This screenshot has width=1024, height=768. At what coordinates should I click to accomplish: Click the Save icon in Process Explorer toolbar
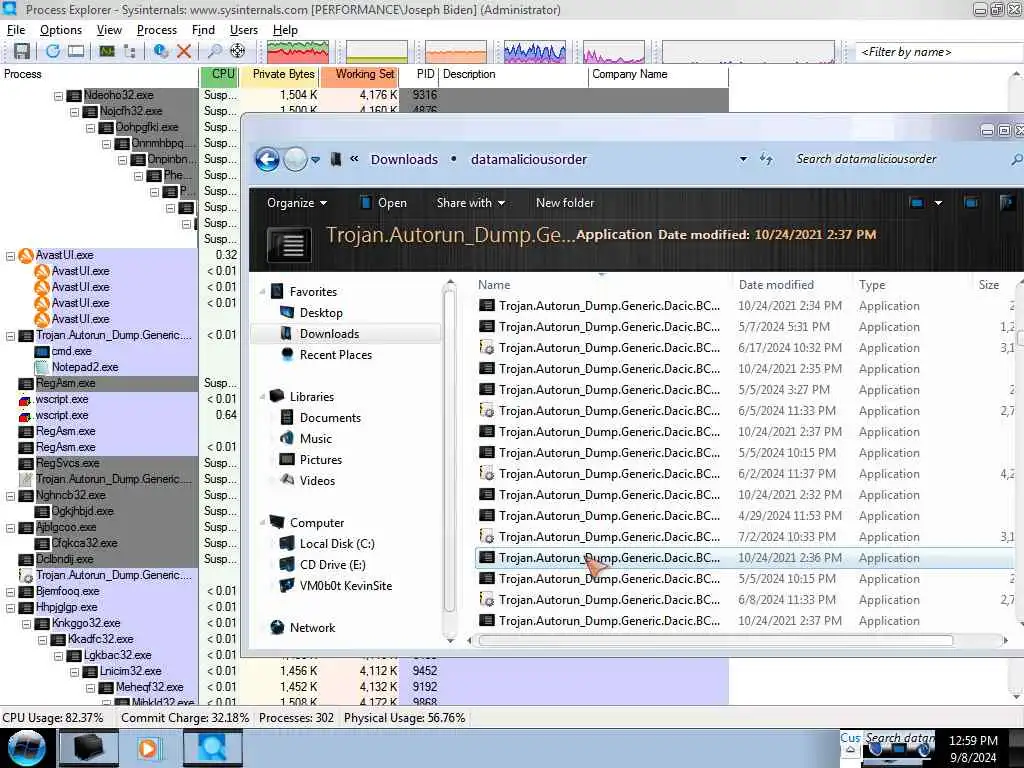pos(22,51)
